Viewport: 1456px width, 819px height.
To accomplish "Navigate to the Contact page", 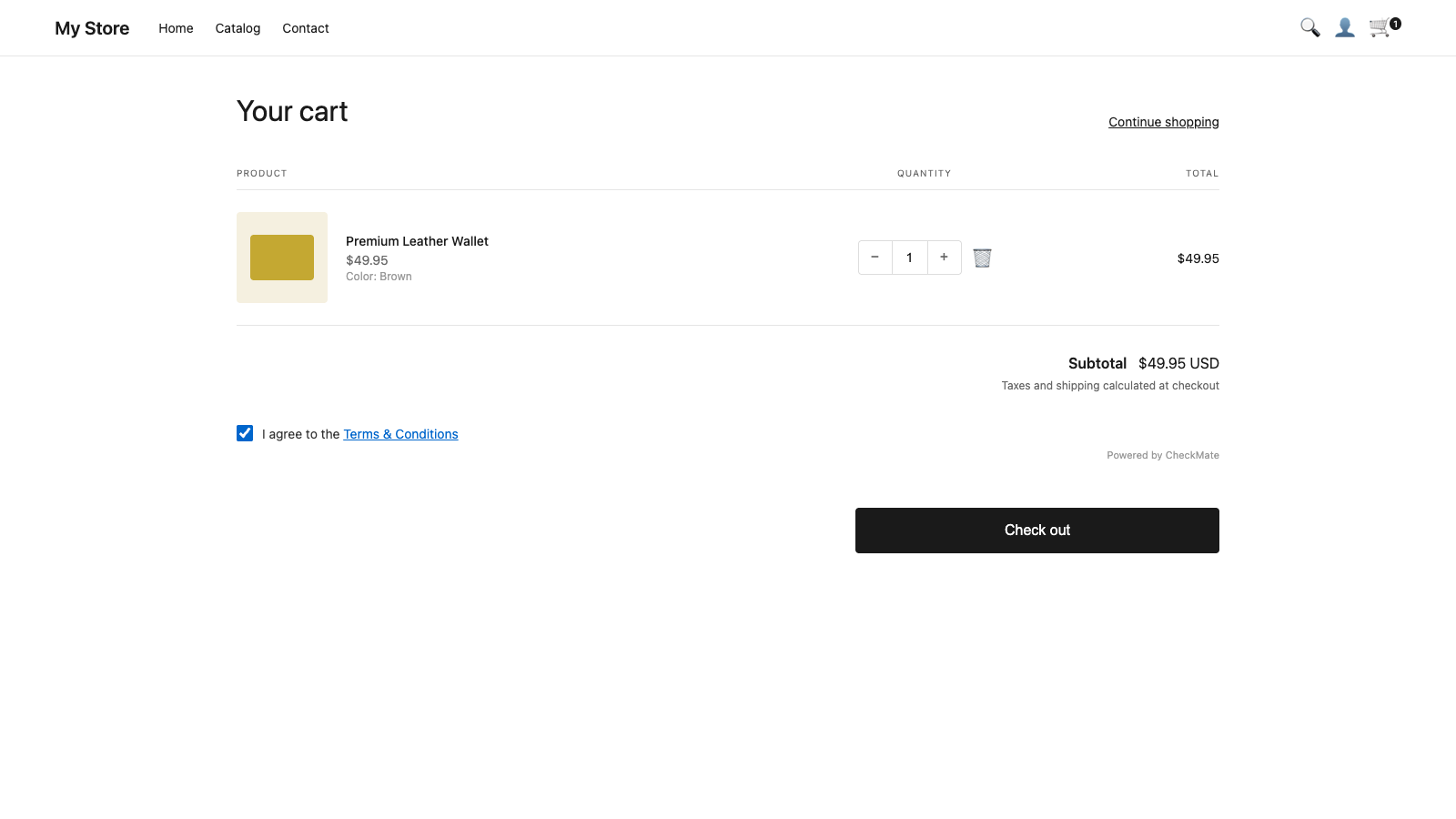I will coord(305,28).
